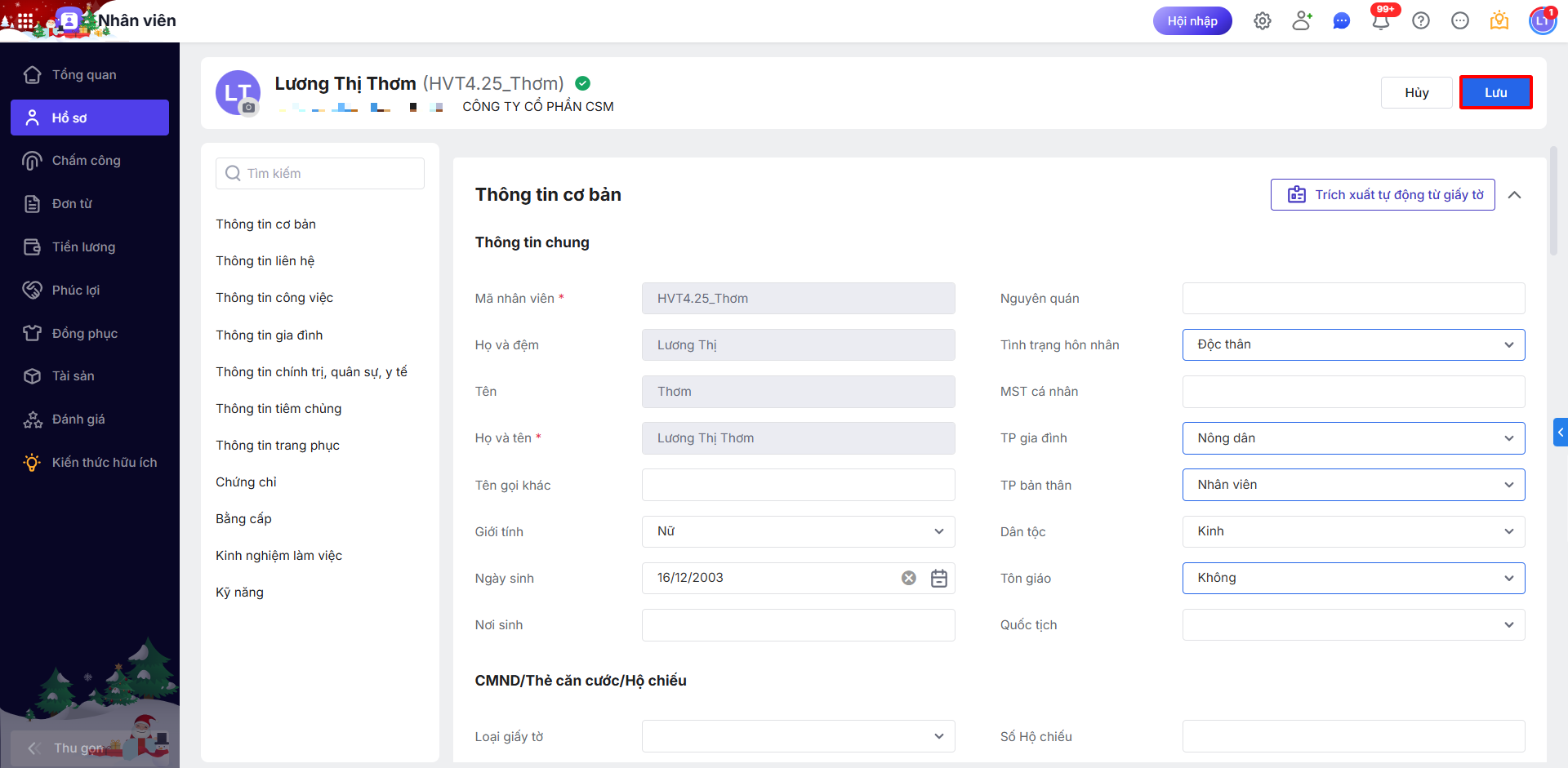Screen dimensions: 1568x768
Task: Open the settings gear icon
Action: [x=1263, y=21]
